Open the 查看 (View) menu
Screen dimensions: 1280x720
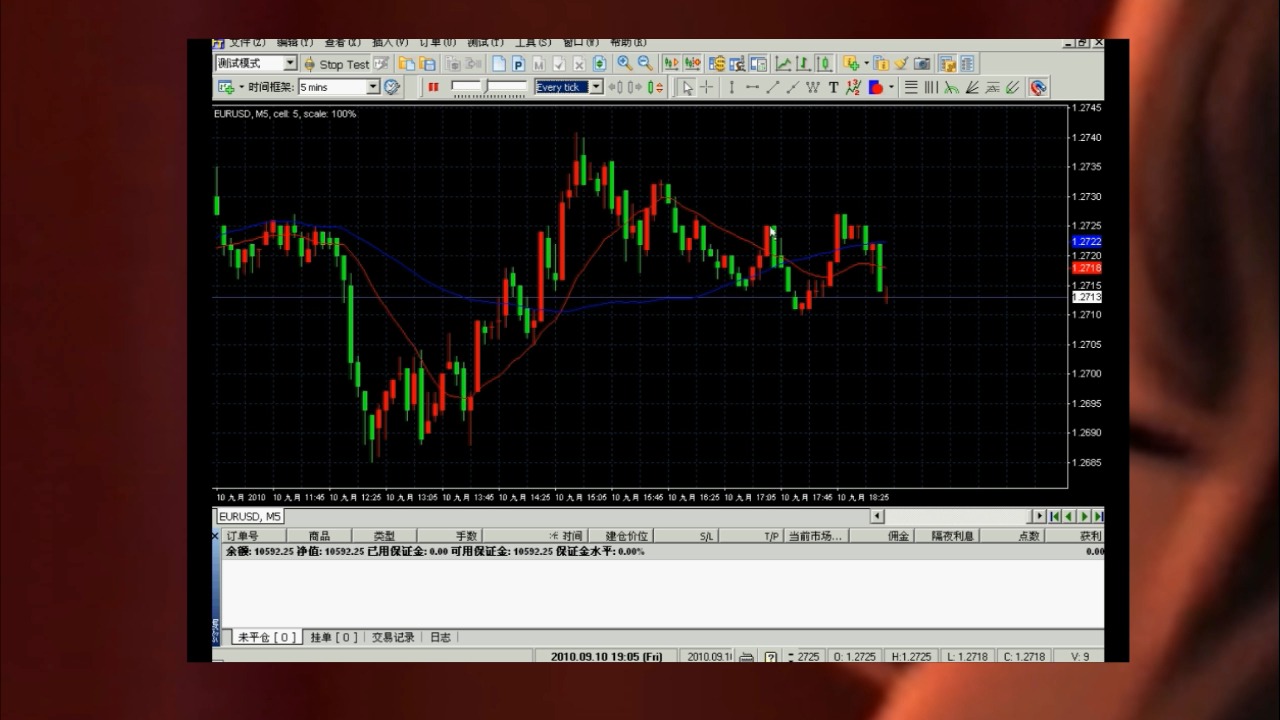coord(342,43)
